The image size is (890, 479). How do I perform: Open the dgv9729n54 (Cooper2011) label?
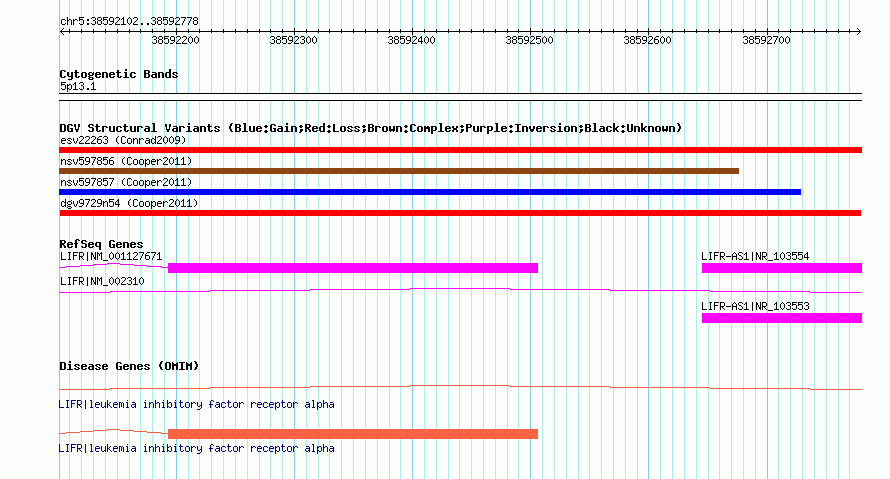tap(129, 203)
